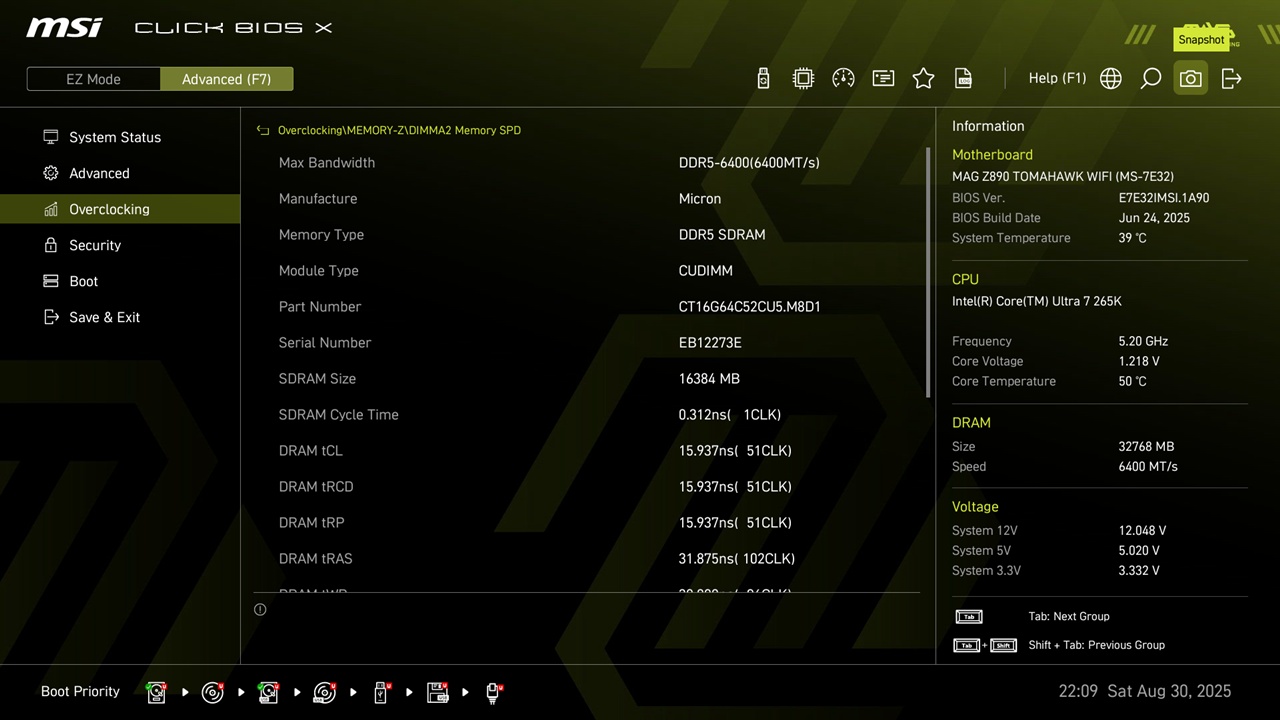Take a snapshot with the camera icon

click(x=1190, y=78)
